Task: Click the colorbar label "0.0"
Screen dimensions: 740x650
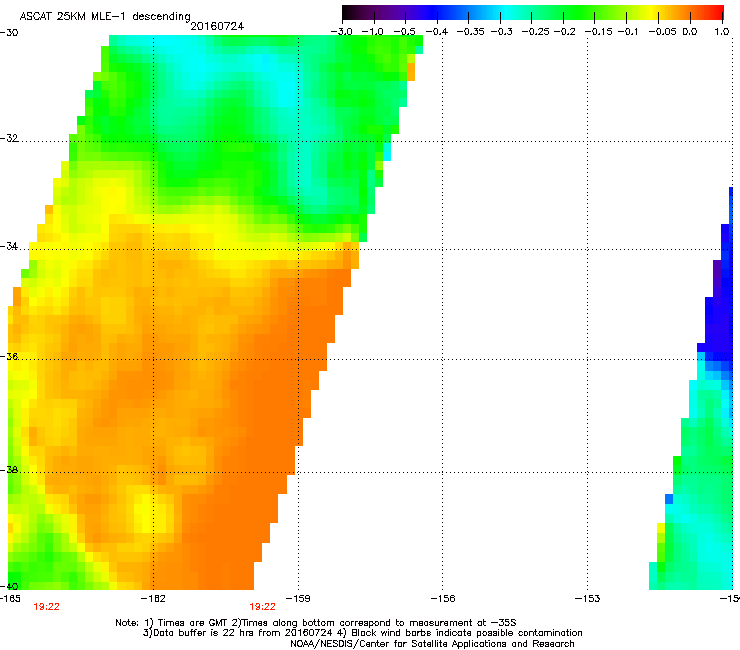Action: coord(690,32)
